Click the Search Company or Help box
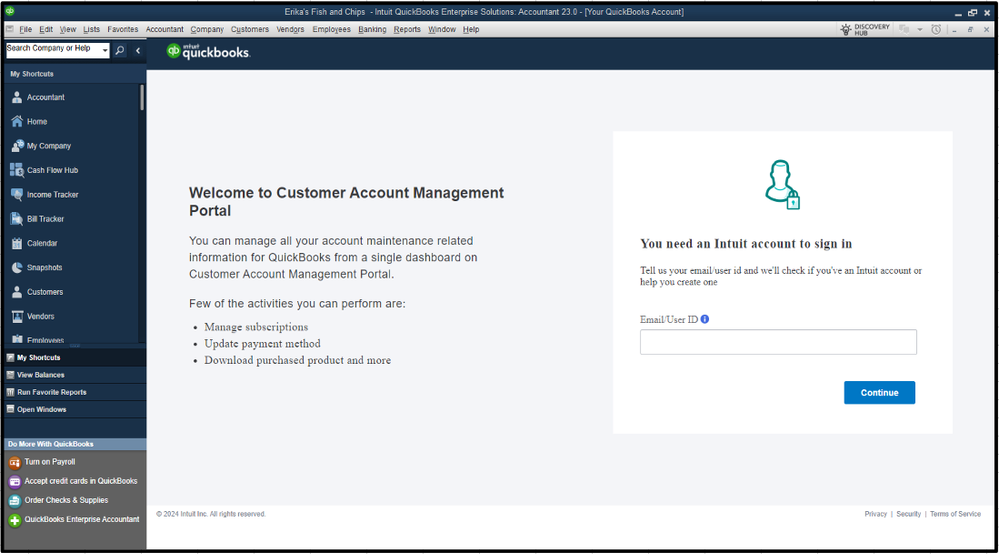 pos(54,50)
